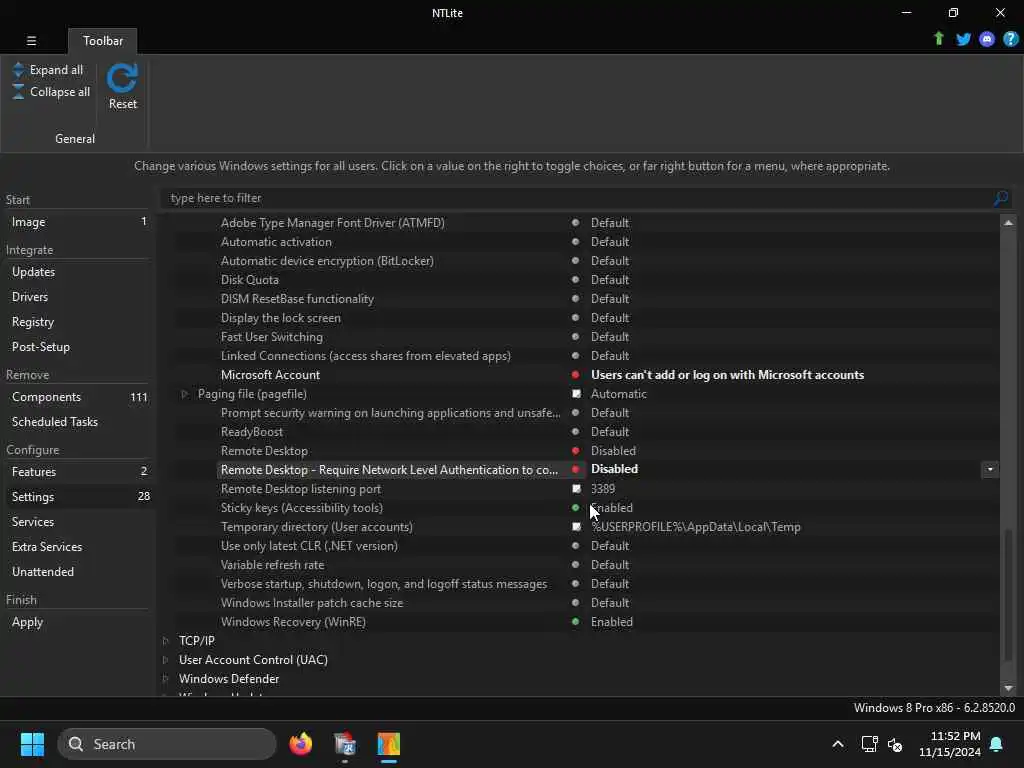Image resolution: width=1024 pixels, height=768 pixels.
Task: Toggle the Disk Quota status dot
Action: [x=575, y=280]
